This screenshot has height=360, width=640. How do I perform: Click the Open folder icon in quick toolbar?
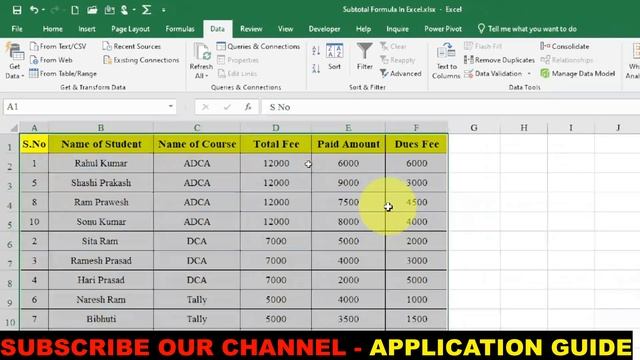pyautogui.click(x=92, y=10)
